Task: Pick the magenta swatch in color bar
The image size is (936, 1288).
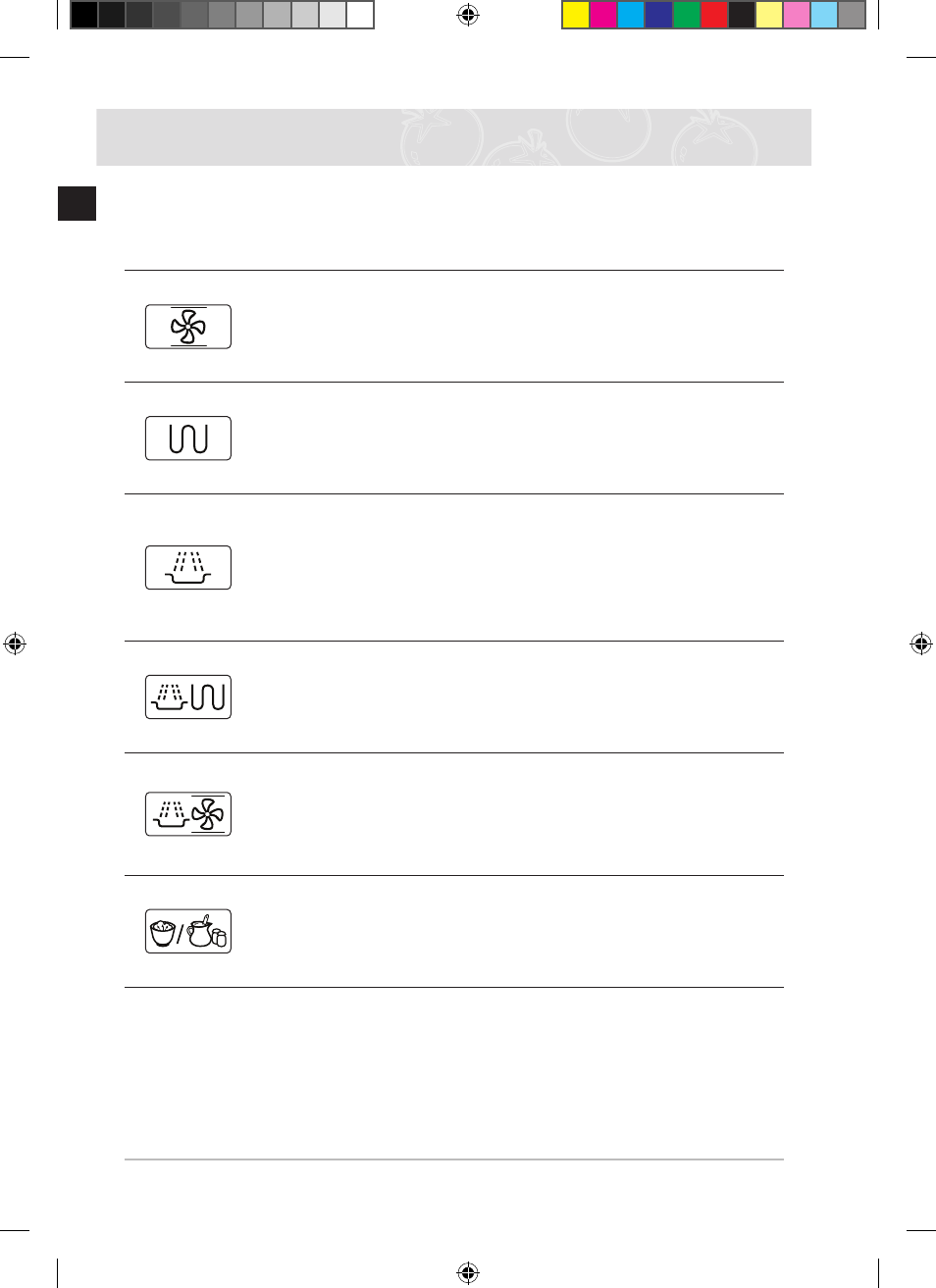Action: coord(603,15)
